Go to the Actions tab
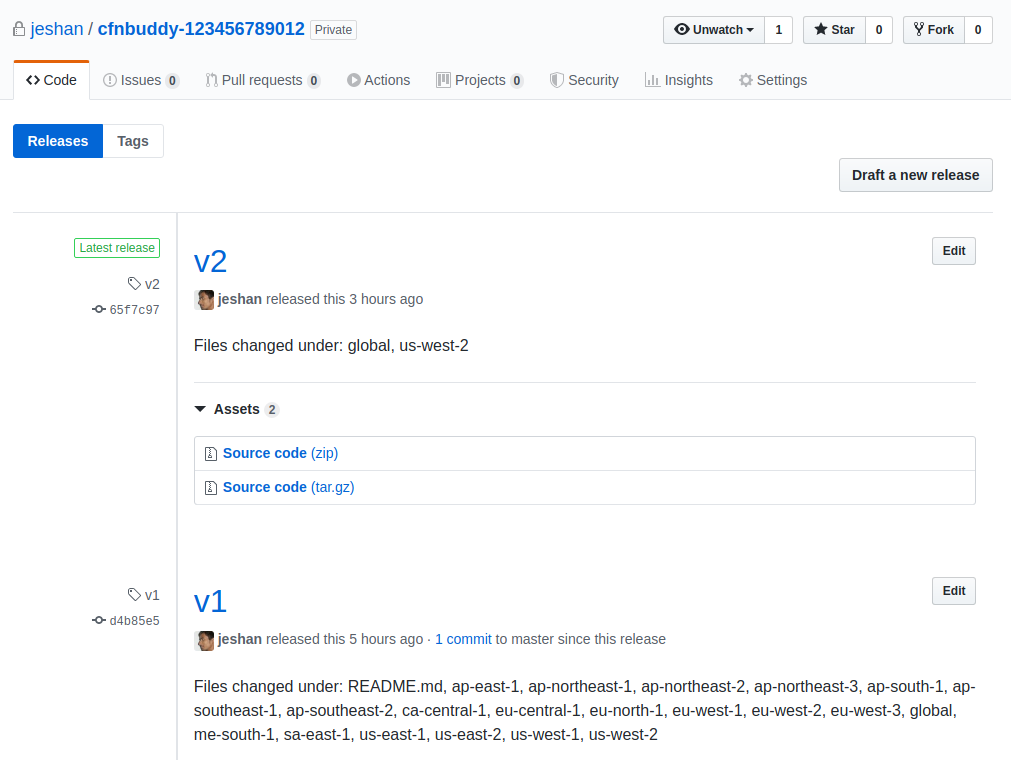 click(x=378, y=80)
